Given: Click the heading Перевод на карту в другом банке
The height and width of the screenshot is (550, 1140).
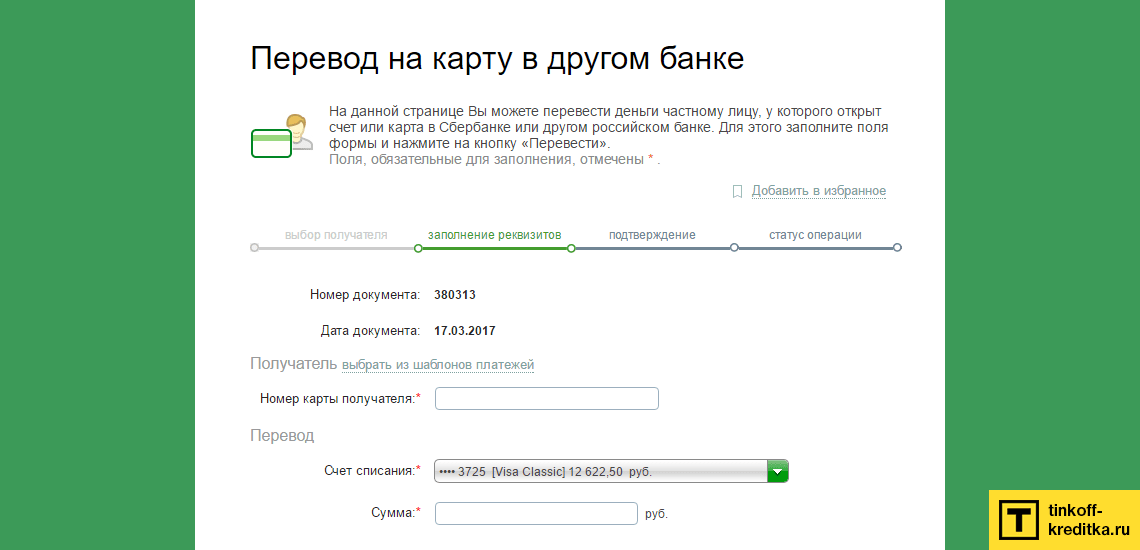Looking at the screenshot, I should [497, 59].
